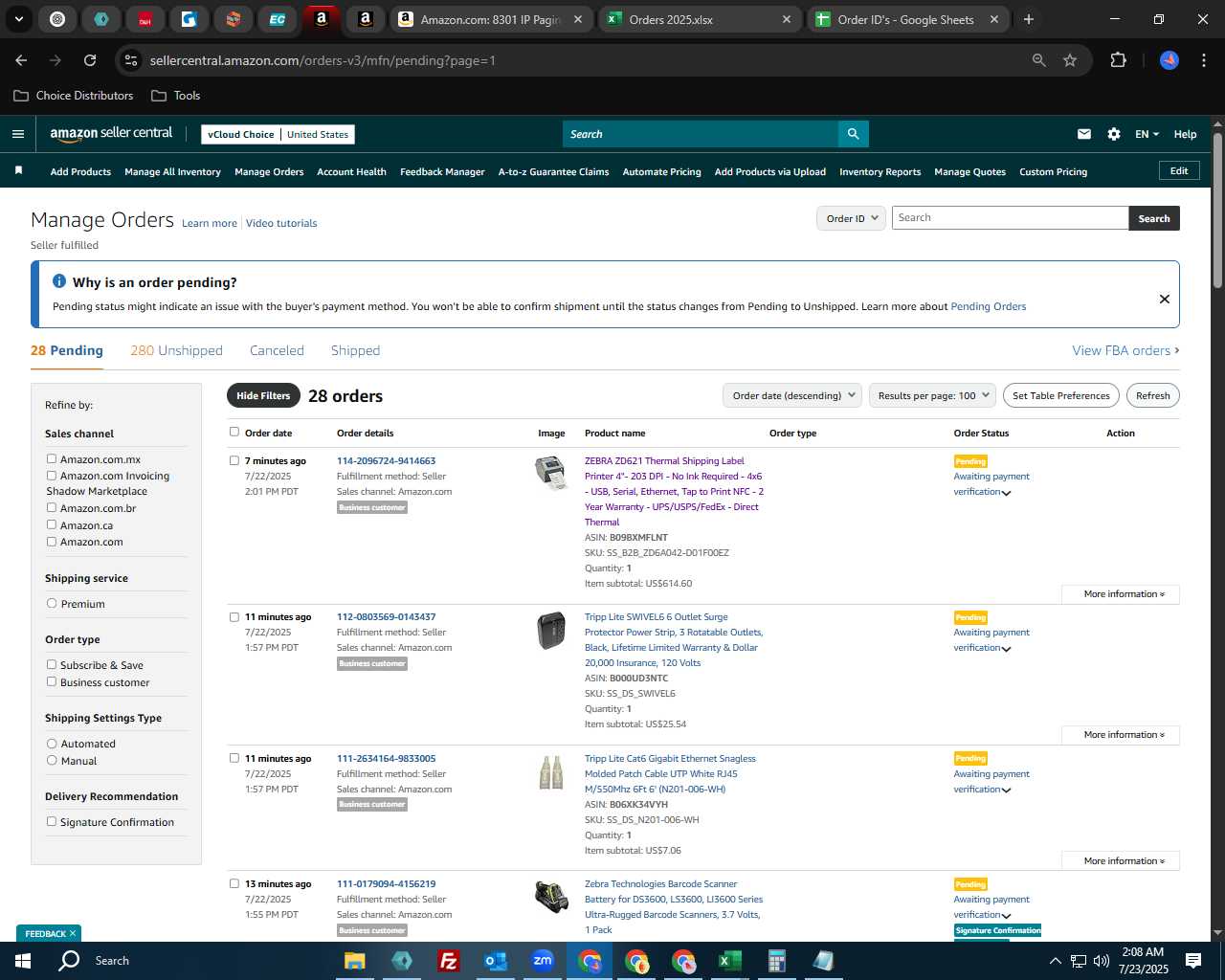This screenshot has height=980, width=1225.
Task: Open Outlook from the taskbar
Action: tap(495, 961)
